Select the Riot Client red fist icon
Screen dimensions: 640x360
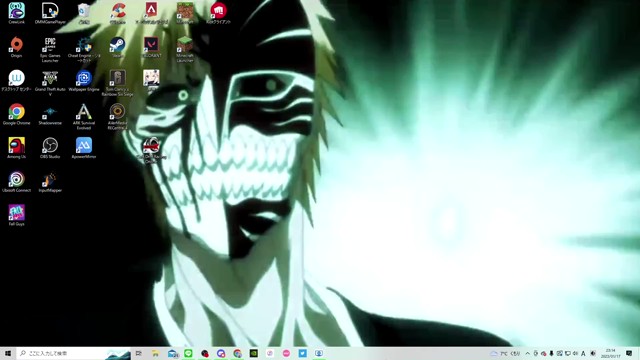(x=218, y=13)
